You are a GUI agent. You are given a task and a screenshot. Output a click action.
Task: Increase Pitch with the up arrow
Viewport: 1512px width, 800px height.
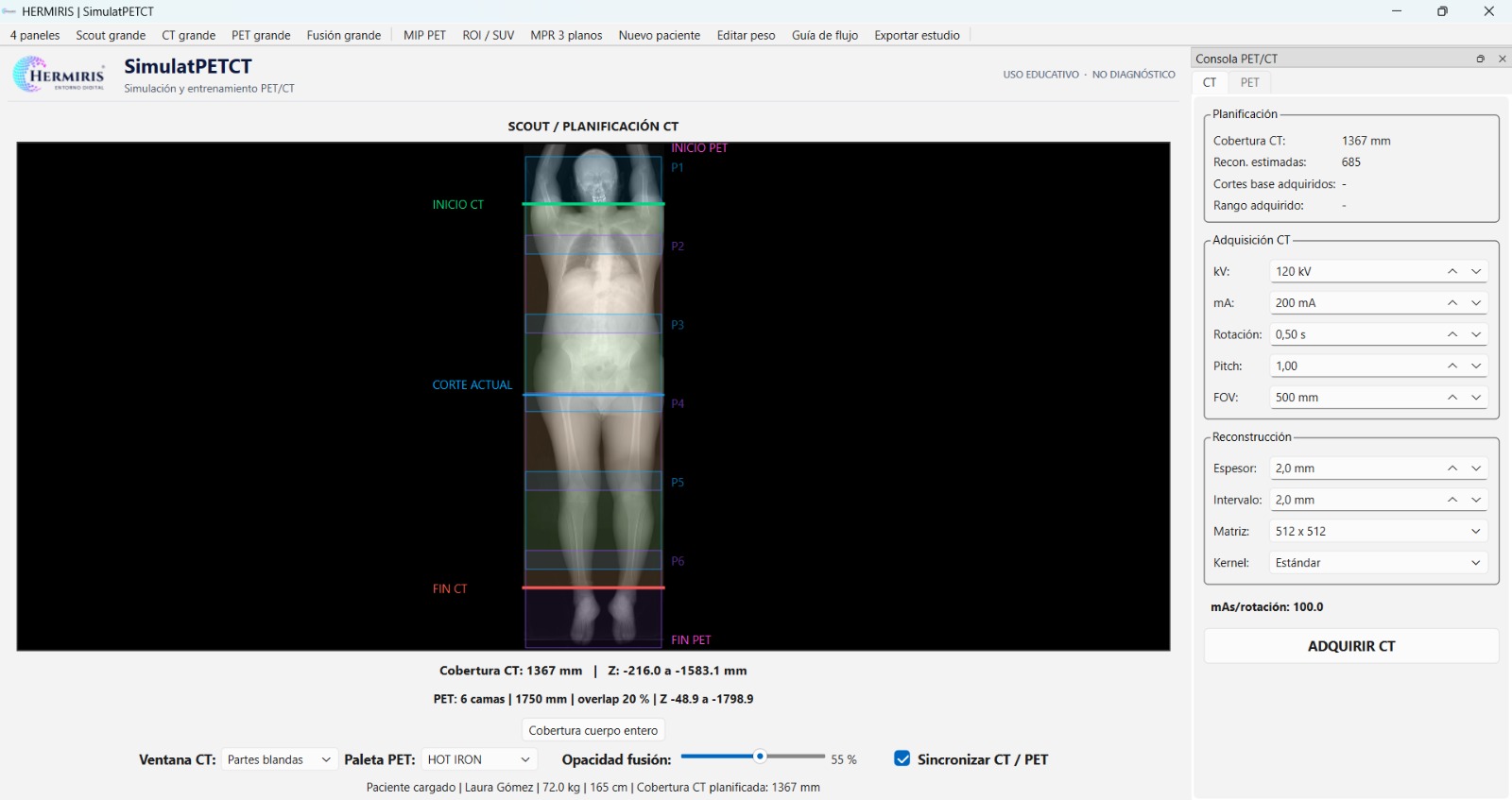pyautogui.click(x=1452, y=366)
